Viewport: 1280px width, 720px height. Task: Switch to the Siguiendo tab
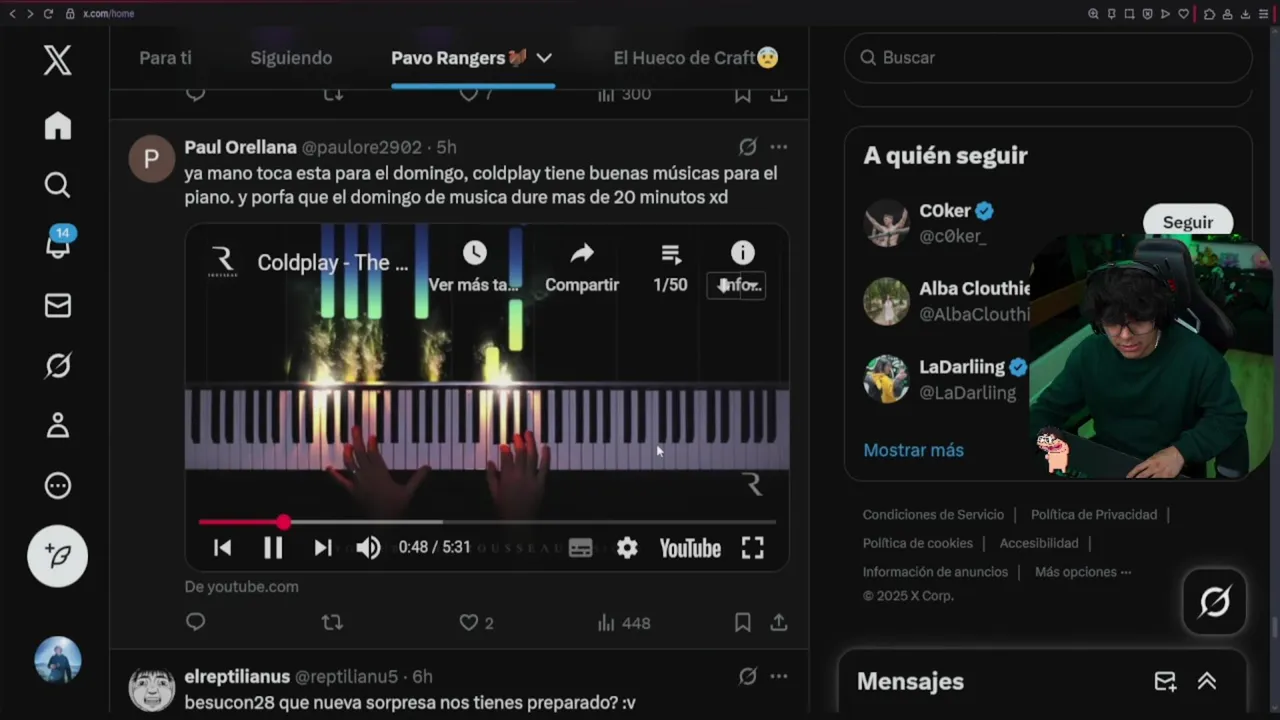[x=291, y=58]
